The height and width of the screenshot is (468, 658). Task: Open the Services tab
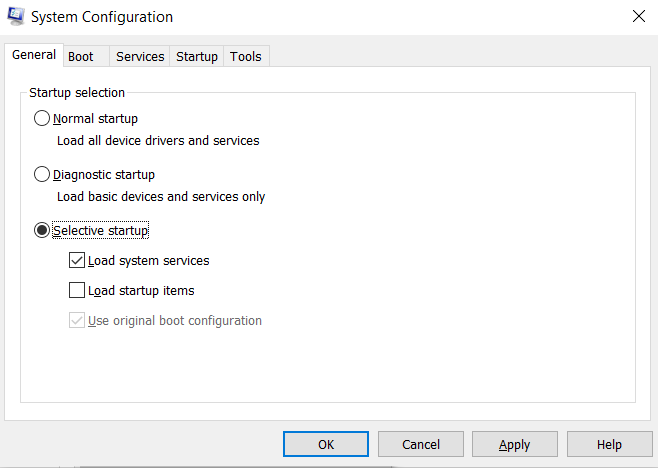(x=140, y=57)
